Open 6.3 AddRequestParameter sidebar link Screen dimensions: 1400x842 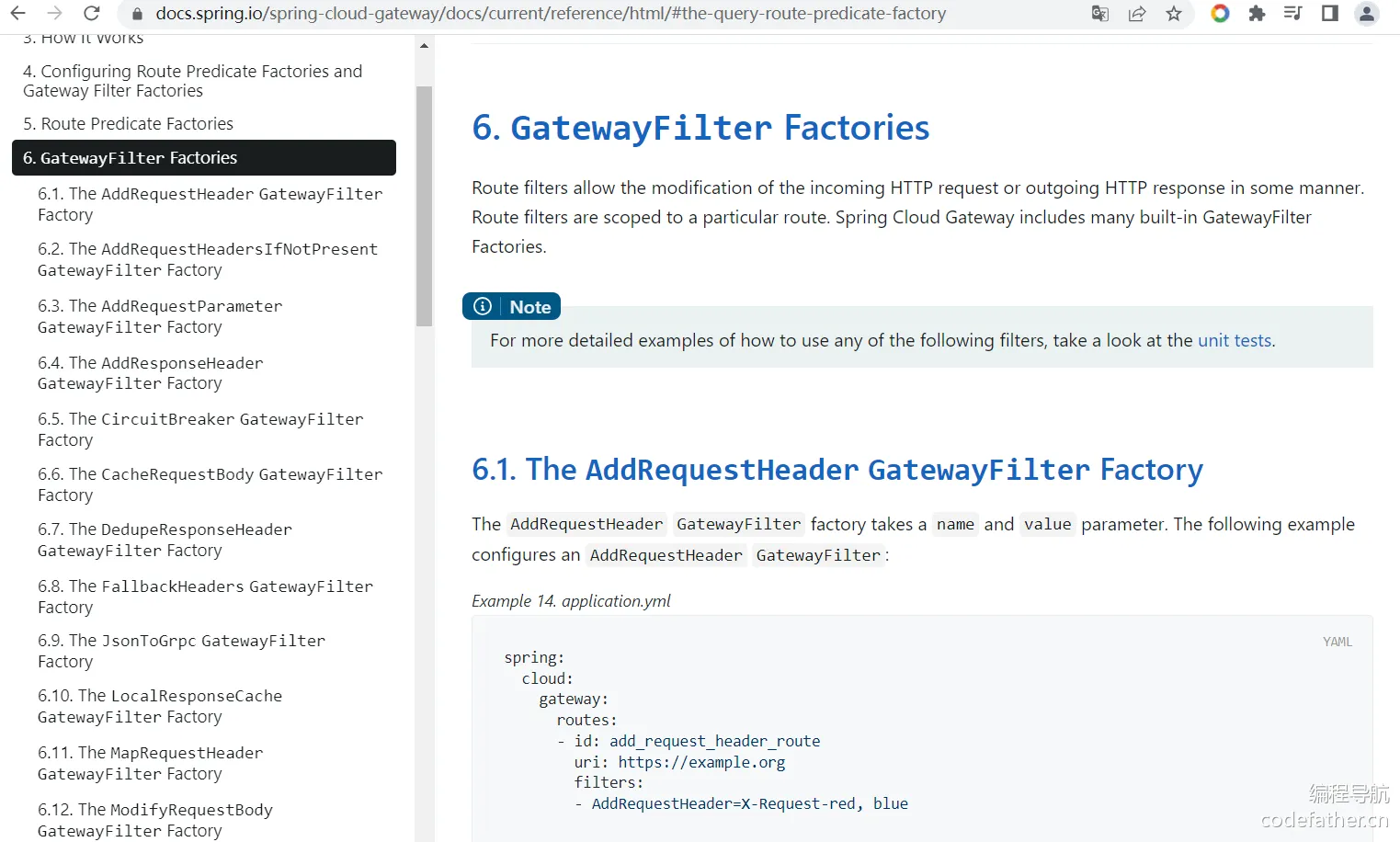[x=160, y=316]
